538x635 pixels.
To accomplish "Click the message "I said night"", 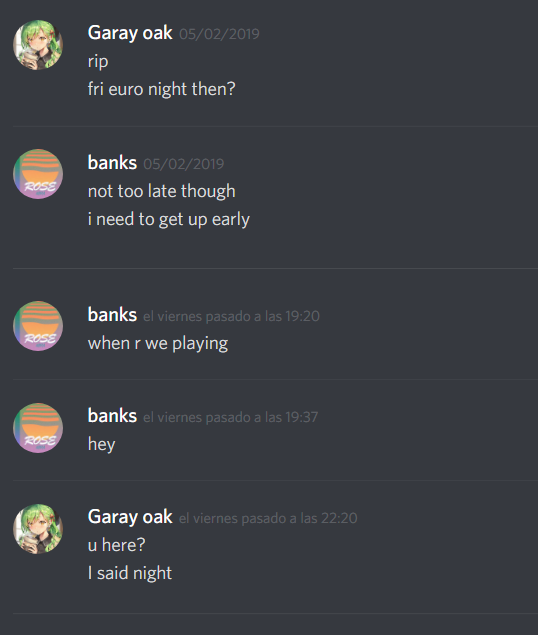I will [x=130, y=573].
